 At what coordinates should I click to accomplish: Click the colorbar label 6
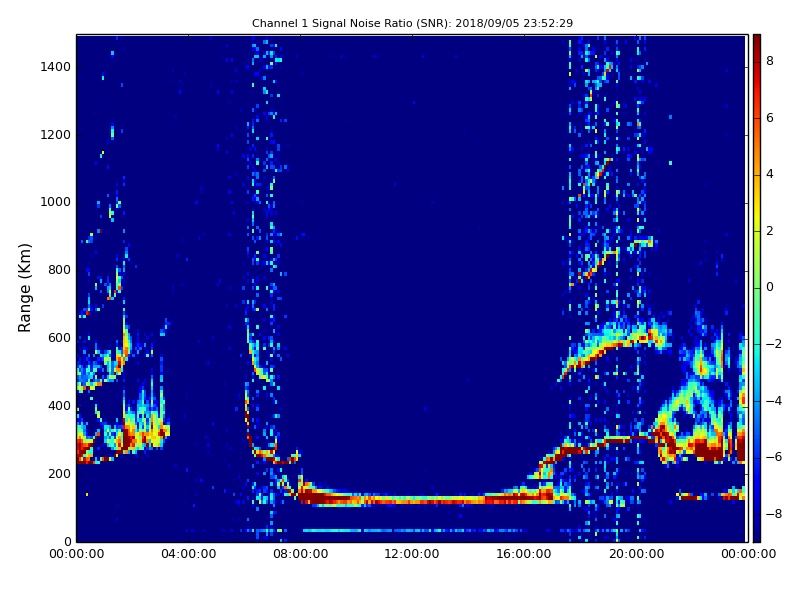(770, 118)
